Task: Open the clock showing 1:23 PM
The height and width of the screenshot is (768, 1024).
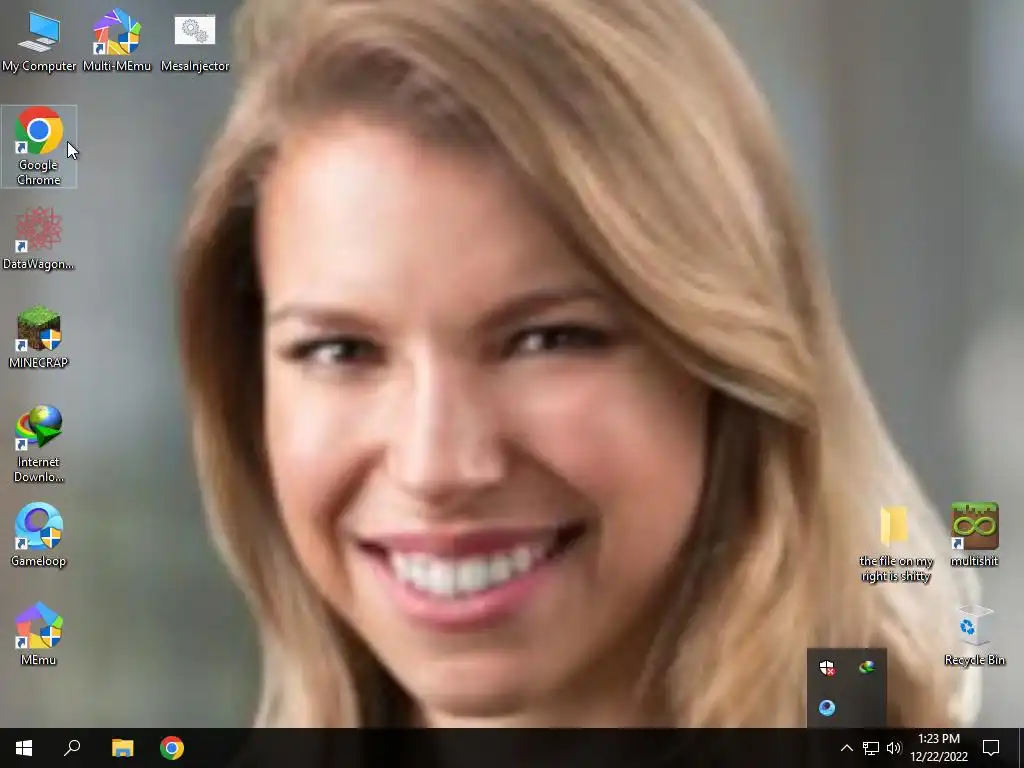Action: pyautogui.click(x=939, y=748)
